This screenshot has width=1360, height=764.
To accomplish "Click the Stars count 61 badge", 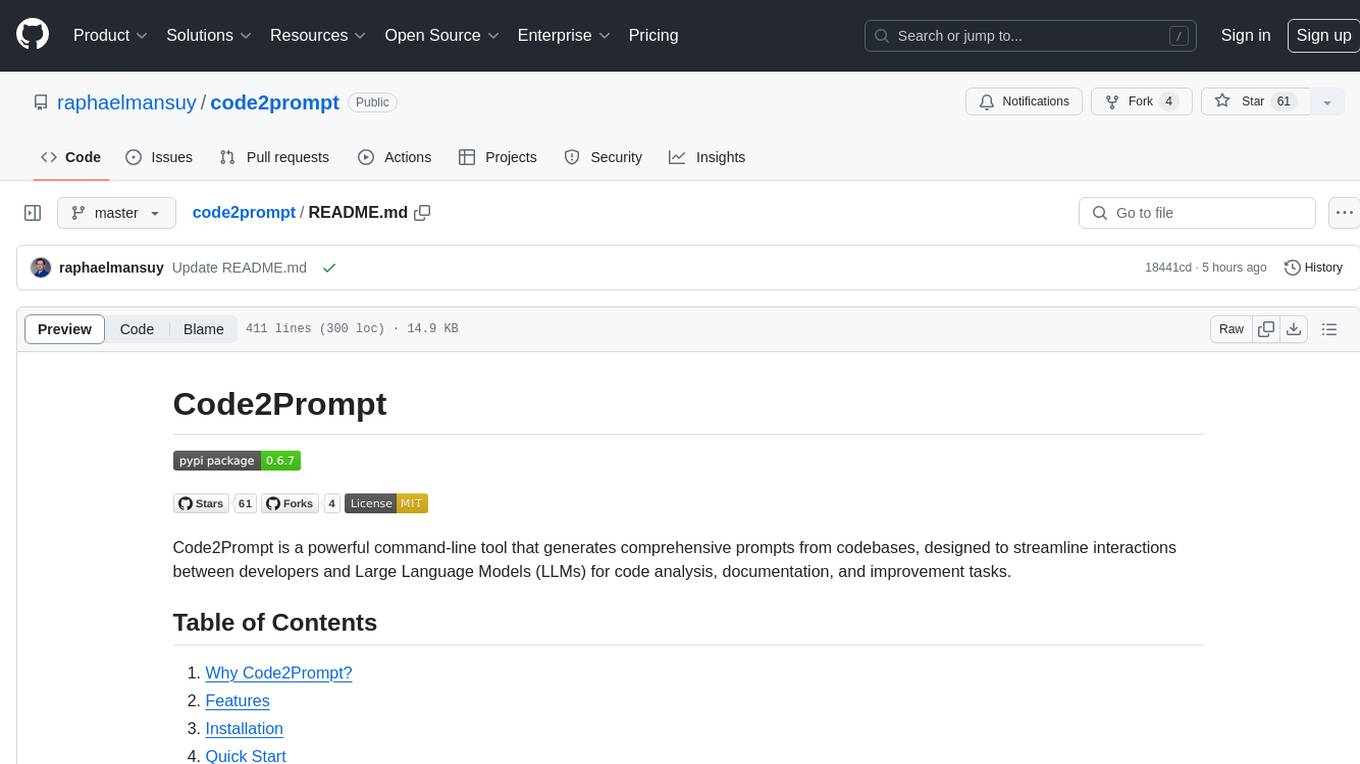I will click(245, 504).
